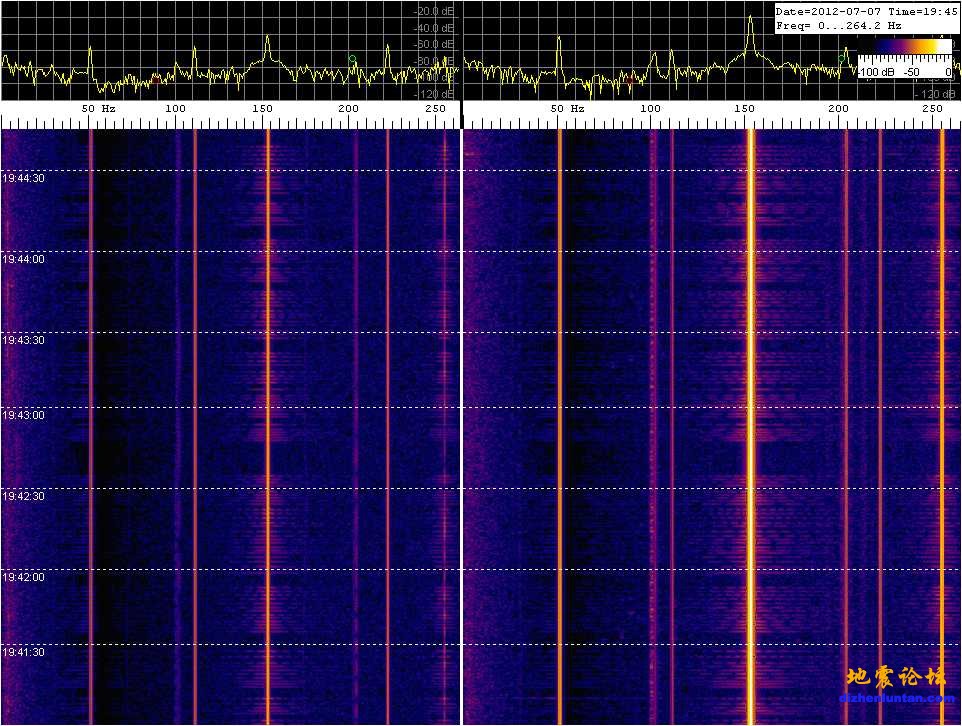This screenshot has width=962, height=726.
Task: Select the 19:42:30 time label
Action: [x=23, y=496]
